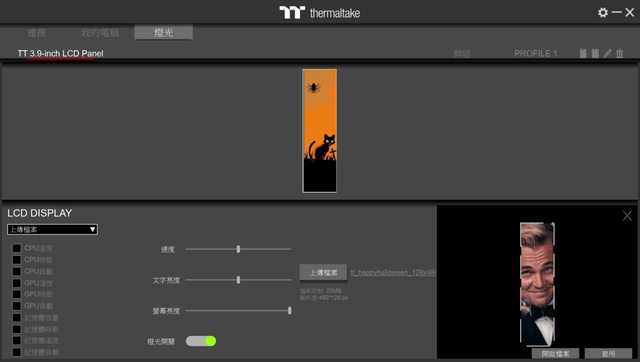
Task: Click the first save profile icon
Action: pos(583,53)
